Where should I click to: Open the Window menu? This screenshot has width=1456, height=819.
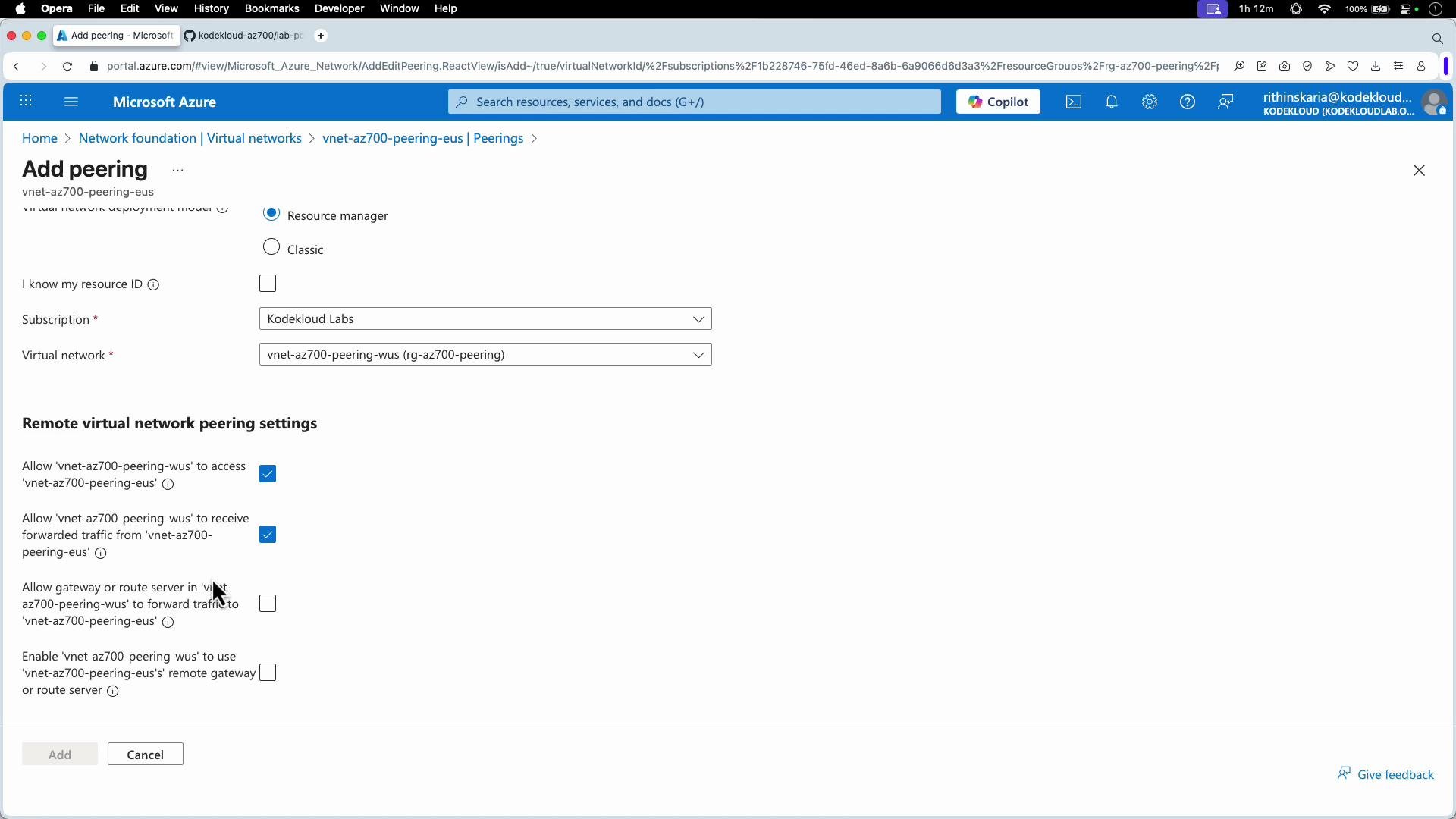click(x=399, y=9)
